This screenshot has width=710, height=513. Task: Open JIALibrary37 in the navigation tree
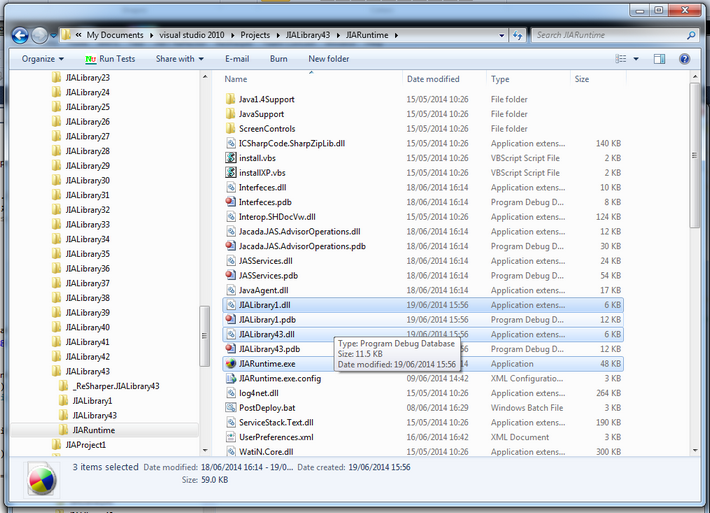[87, 283]
